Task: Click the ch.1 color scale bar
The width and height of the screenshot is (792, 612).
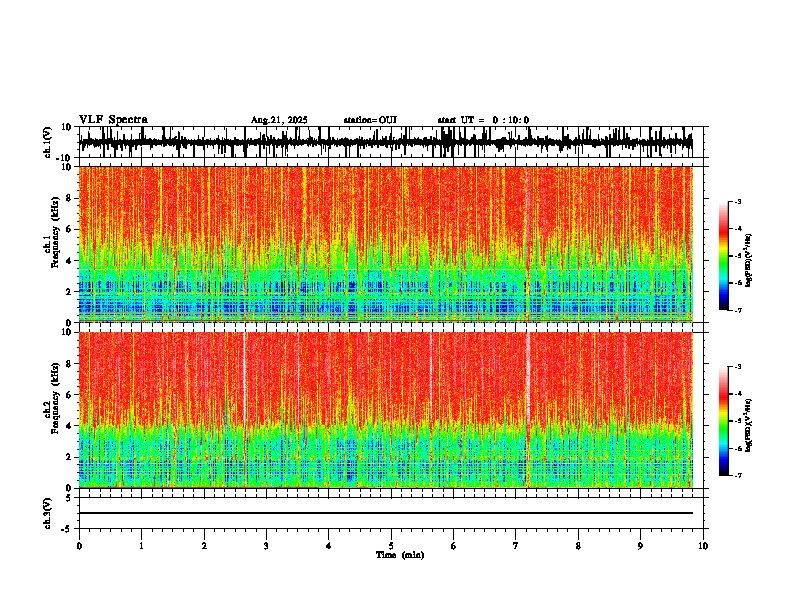Action: click(x=724, y=256)
